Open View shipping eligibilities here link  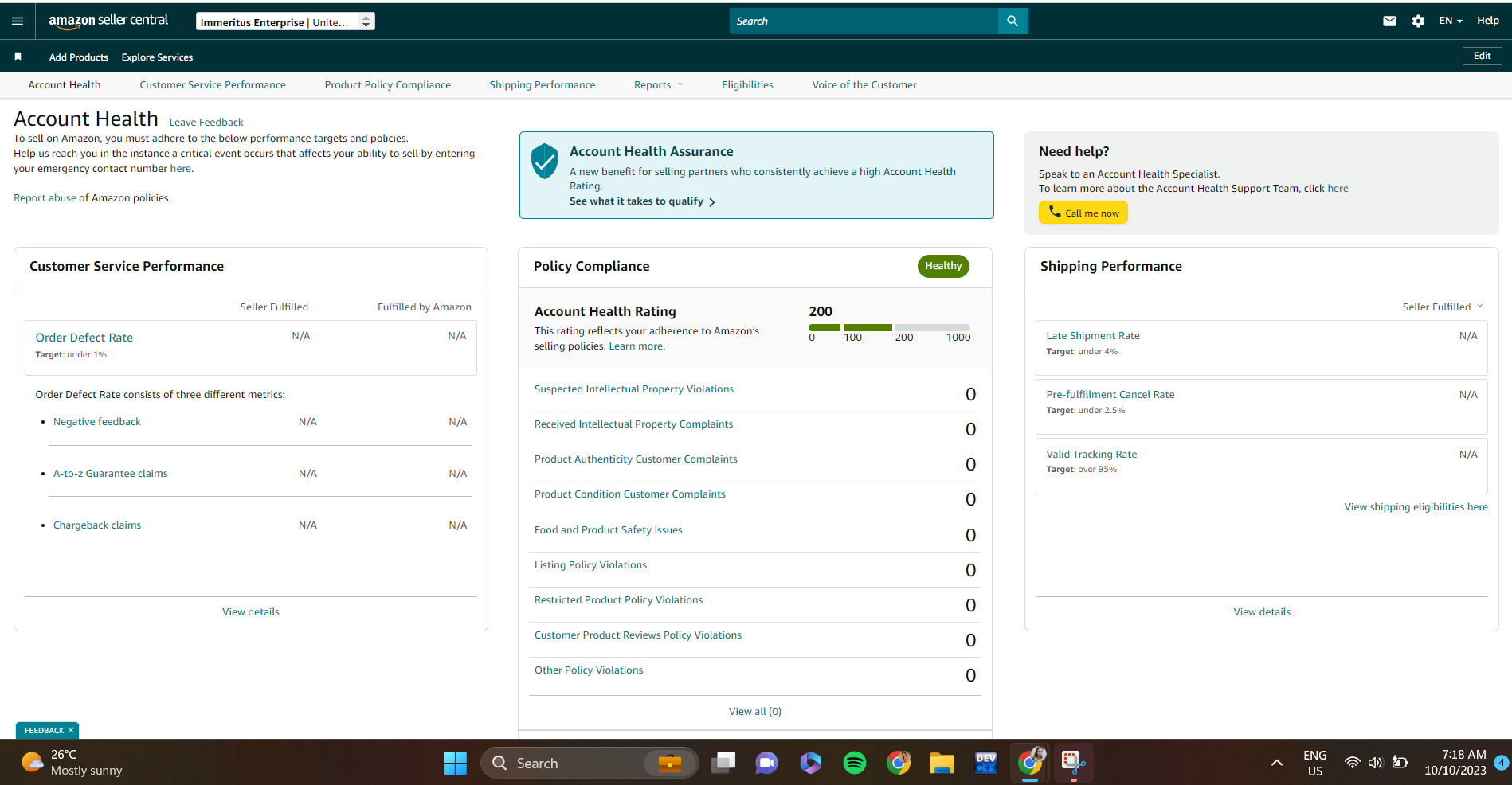pos(1416,507)
